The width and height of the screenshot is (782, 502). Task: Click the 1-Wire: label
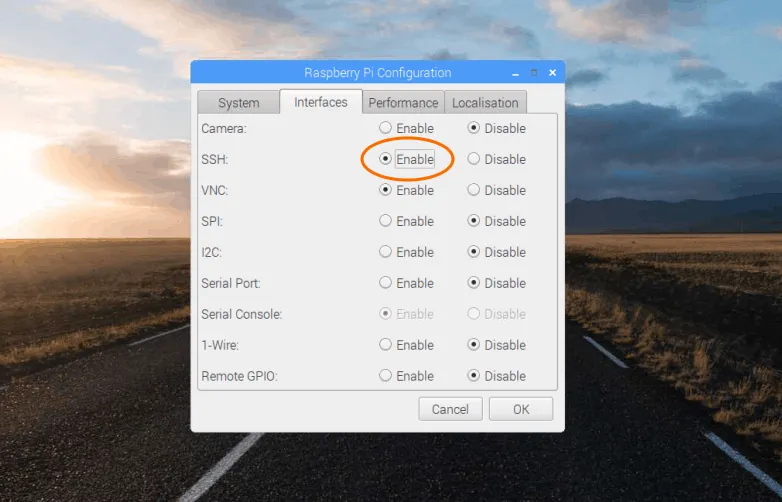pyautogui.click(x=220, y=345)
